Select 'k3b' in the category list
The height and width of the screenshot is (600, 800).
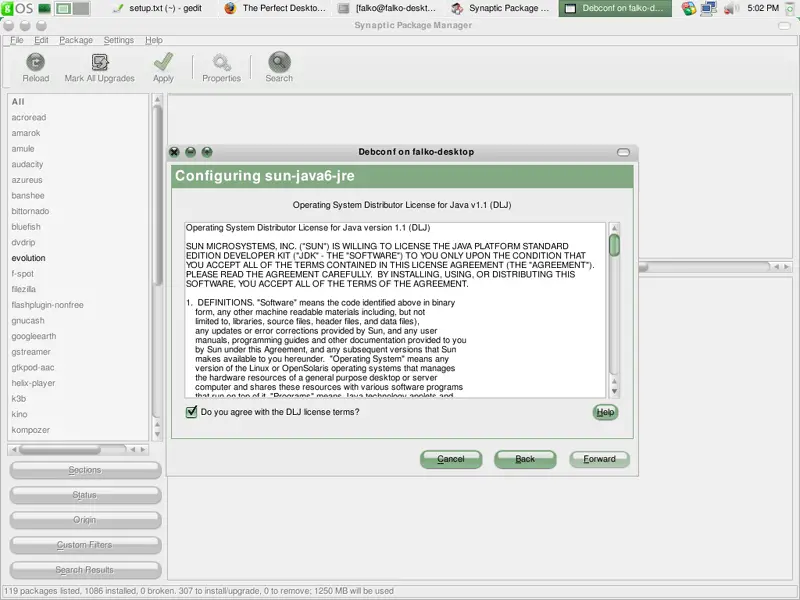[18, 398]
